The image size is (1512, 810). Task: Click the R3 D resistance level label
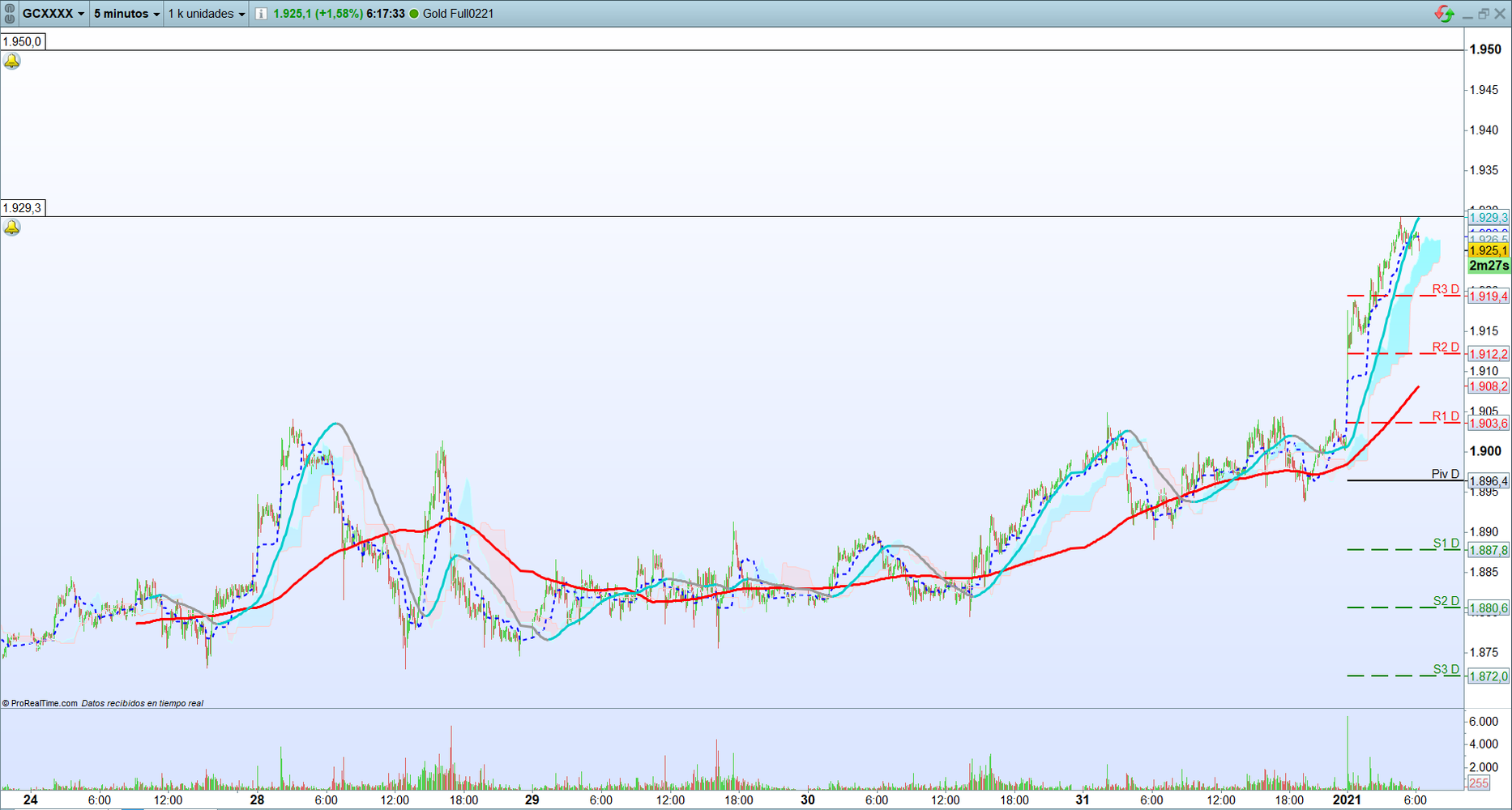1445,289
